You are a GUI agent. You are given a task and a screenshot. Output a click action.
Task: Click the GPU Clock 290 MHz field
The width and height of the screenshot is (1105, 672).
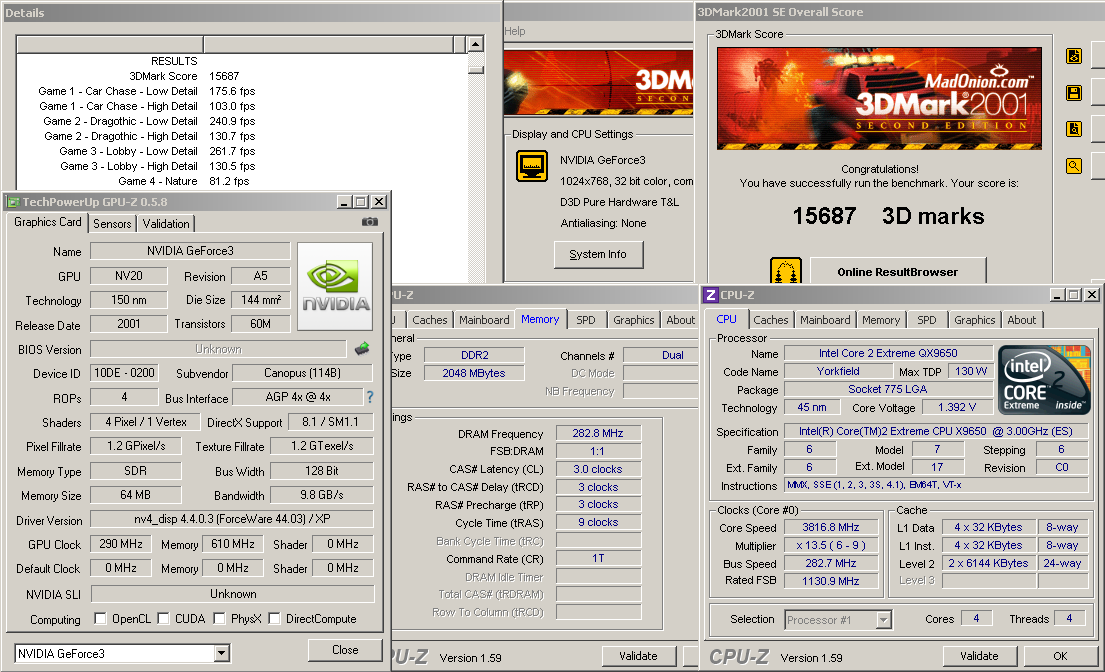click(x=121, y=544)
